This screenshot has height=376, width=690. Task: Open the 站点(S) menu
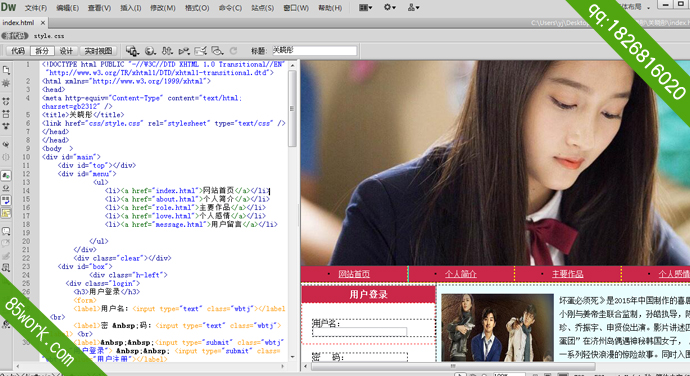click(x=262, y=8)
